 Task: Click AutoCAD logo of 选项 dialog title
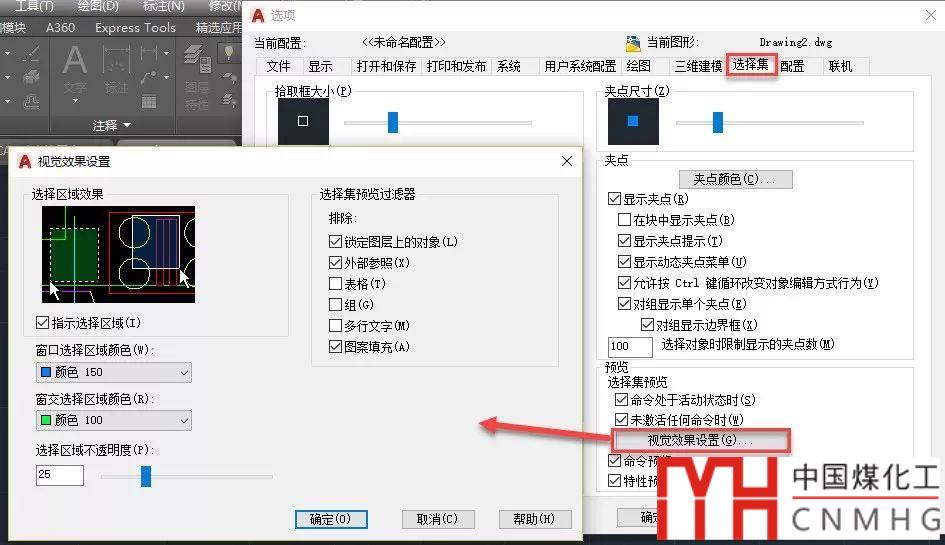click(x=259, y=16)
